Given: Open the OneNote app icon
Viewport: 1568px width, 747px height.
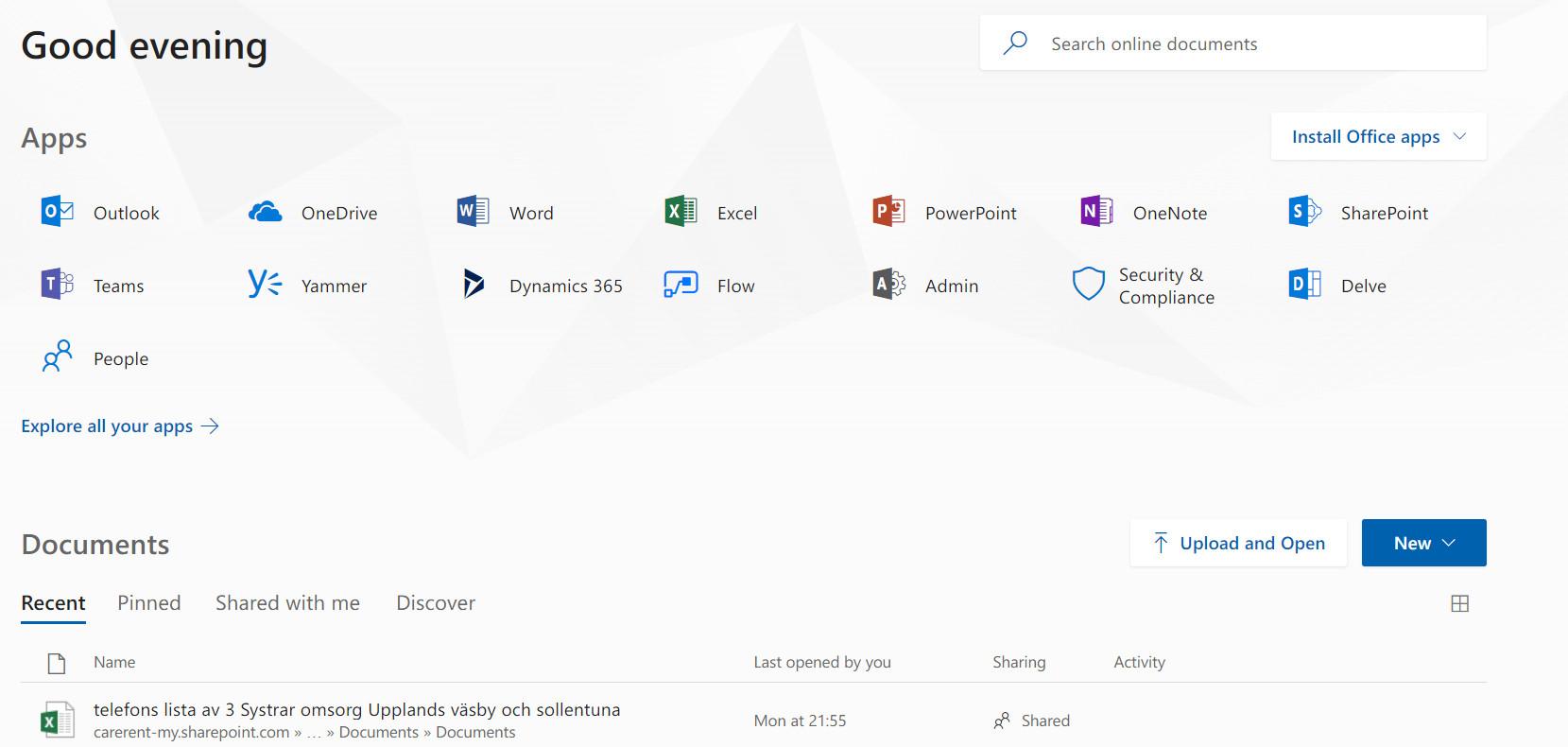Looking at the screenshot, I should pyautogui.click(x=1096, y=211).
